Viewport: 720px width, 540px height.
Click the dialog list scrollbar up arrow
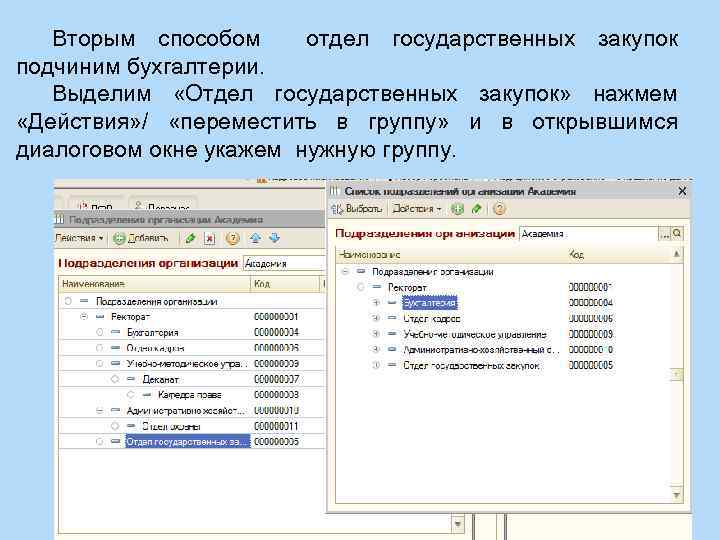[677, 254]
